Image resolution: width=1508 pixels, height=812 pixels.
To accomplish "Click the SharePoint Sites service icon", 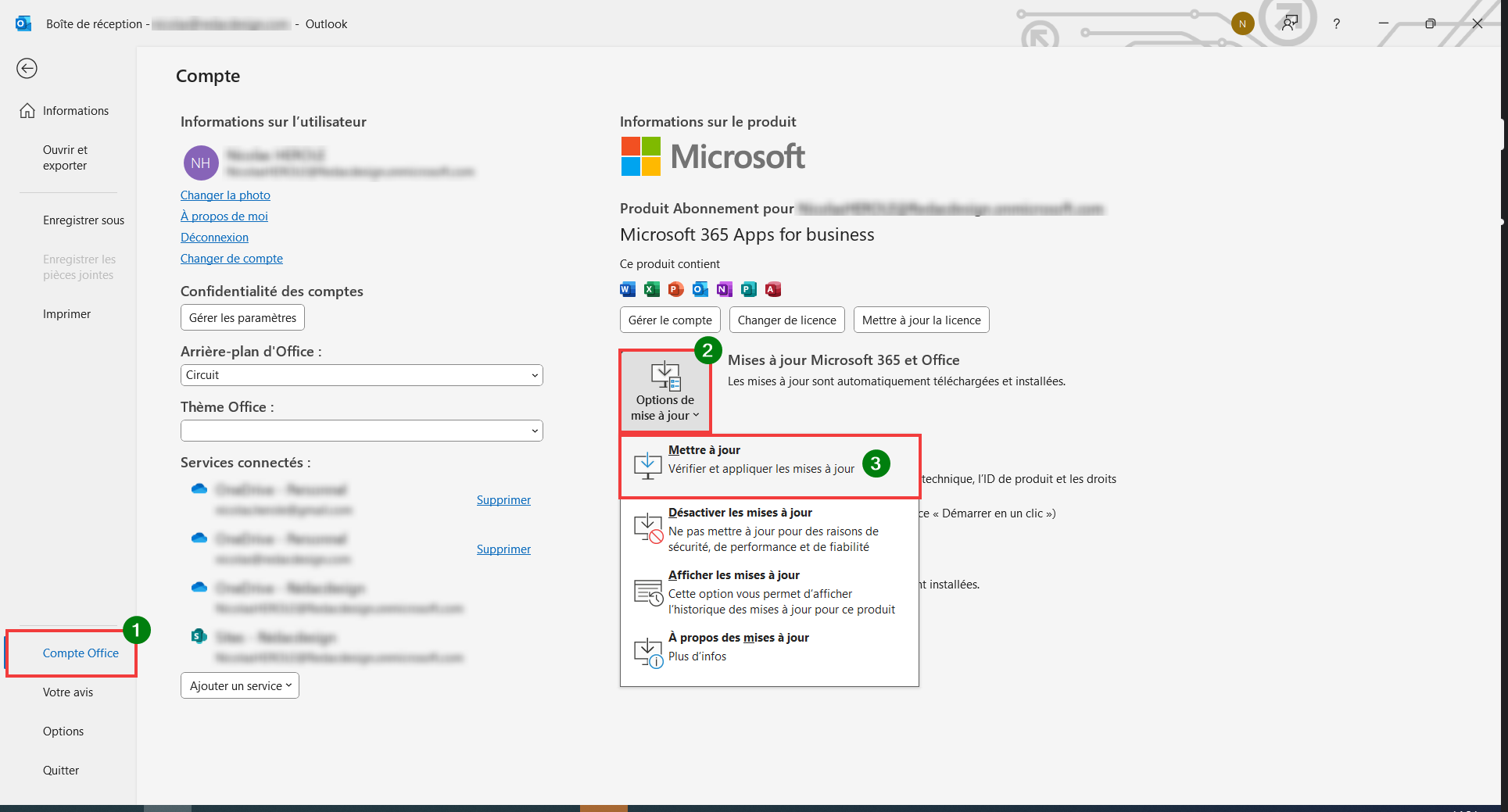I will pyautogui.click(x=199, y=636).
